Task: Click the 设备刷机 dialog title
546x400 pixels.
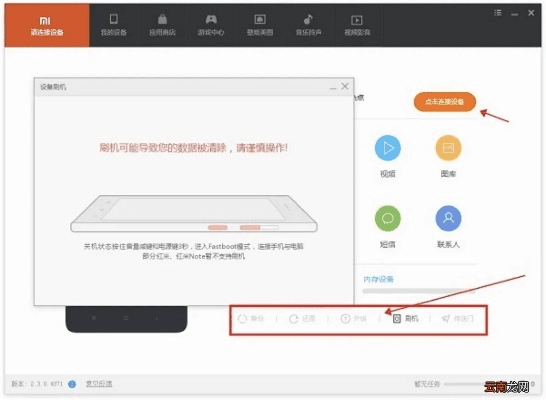Action: [53, 87]
